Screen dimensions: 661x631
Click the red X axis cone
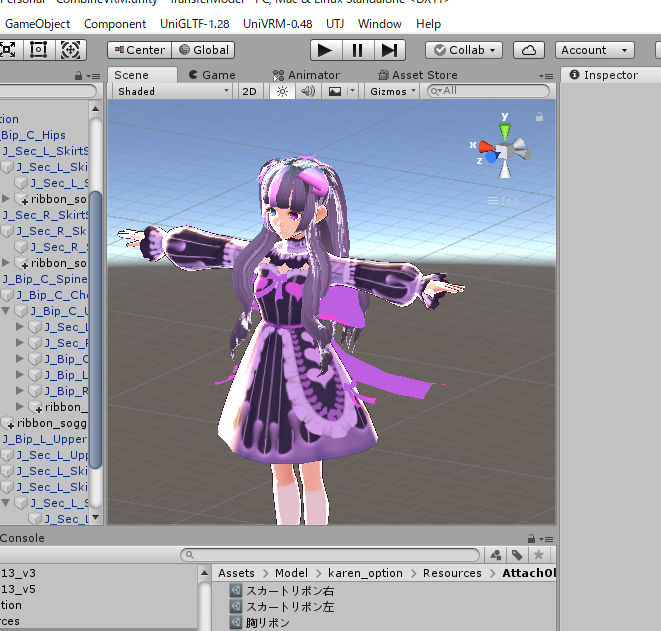point(487,147)
